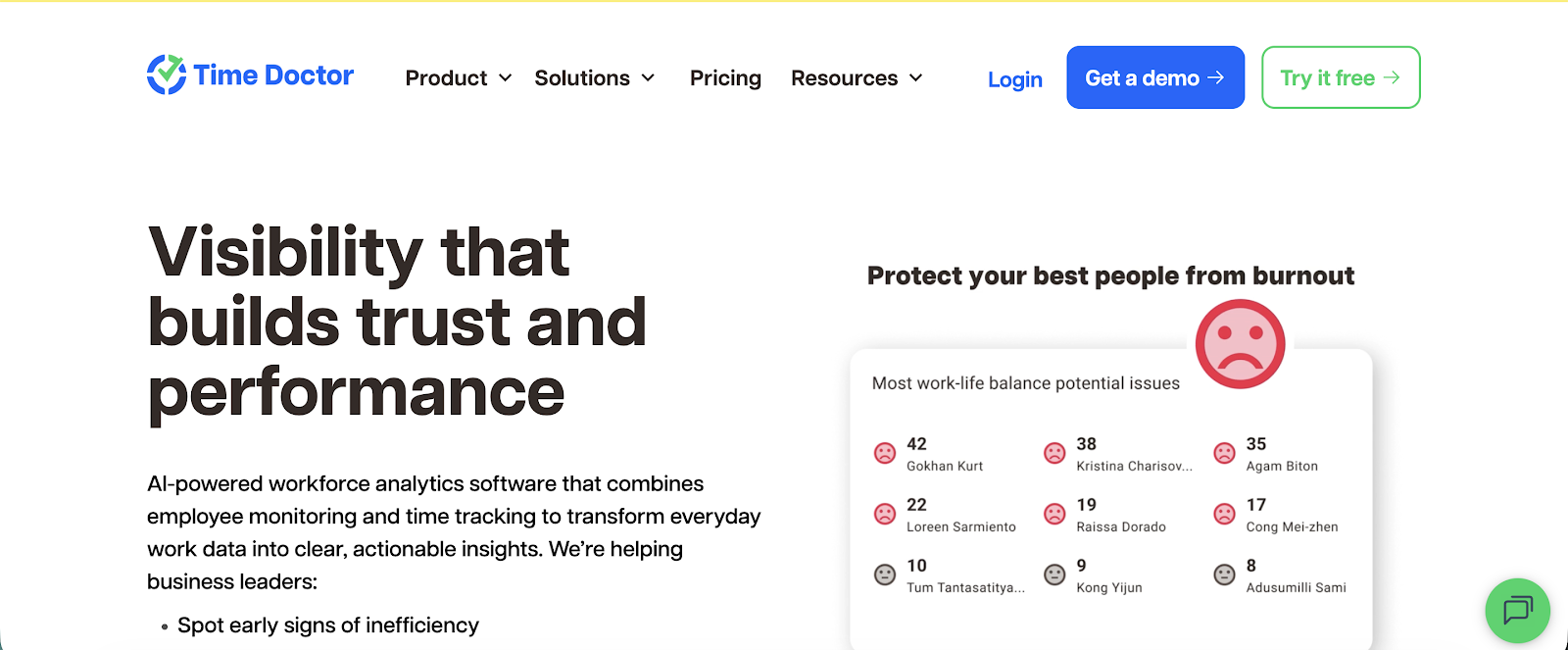
Task: Click the name Loreen Sarmiento
Action: point(961,527)
